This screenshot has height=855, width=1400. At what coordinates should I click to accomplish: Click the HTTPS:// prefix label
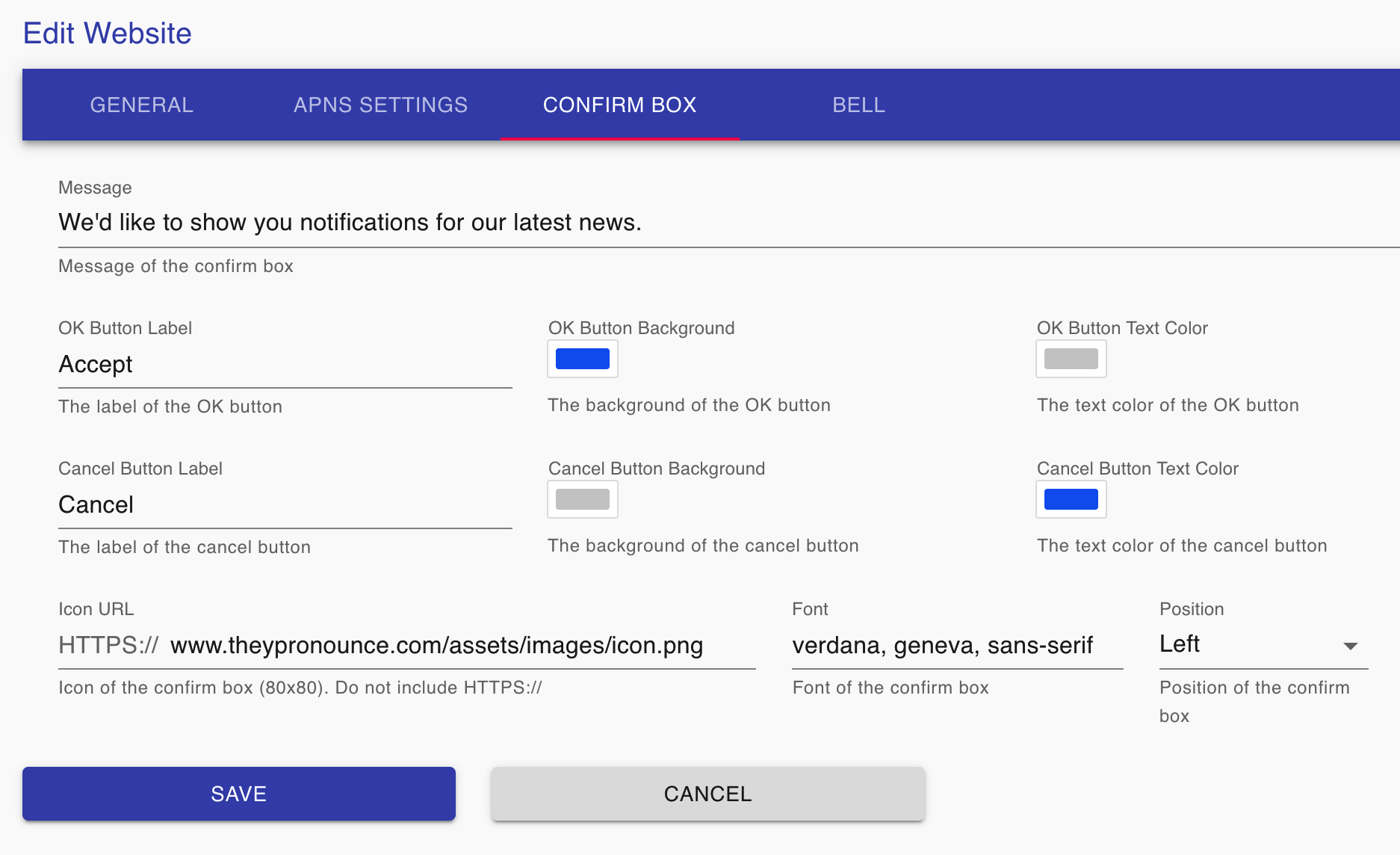point(108,646)
